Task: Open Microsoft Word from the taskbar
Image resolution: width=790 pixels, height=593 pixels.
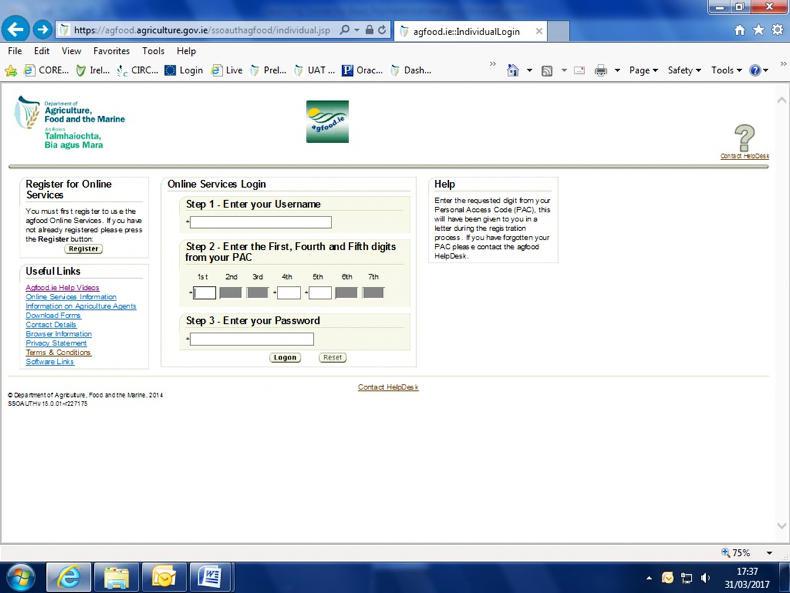Action: tap(210, 577)
